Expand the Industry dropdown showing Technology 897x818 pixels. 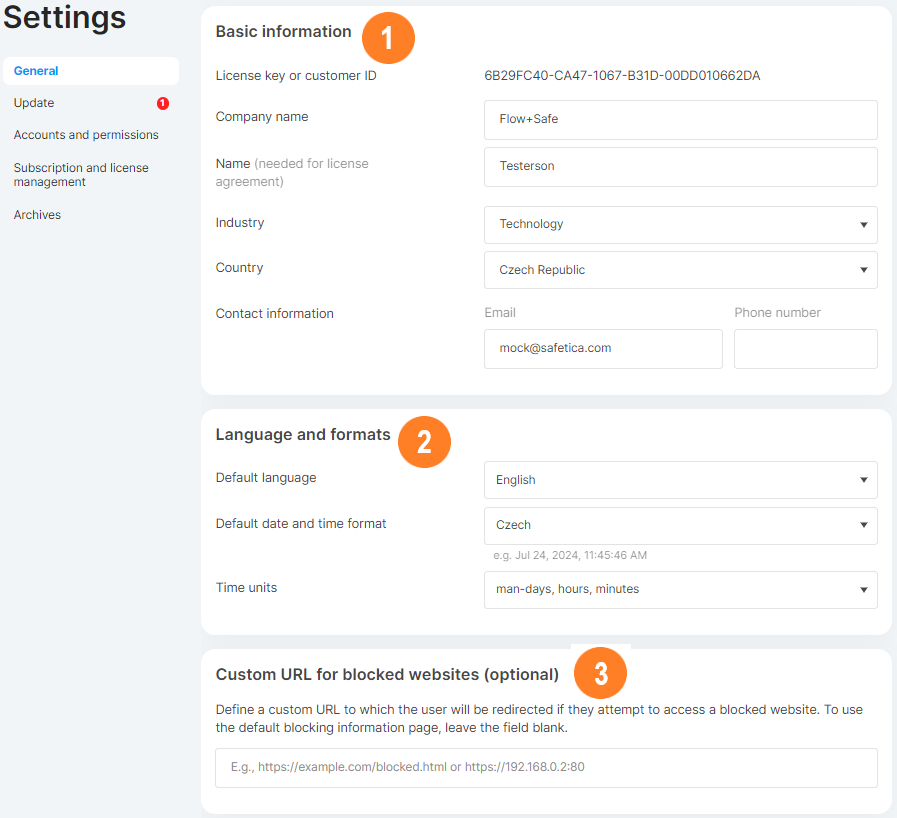(680, 225)
